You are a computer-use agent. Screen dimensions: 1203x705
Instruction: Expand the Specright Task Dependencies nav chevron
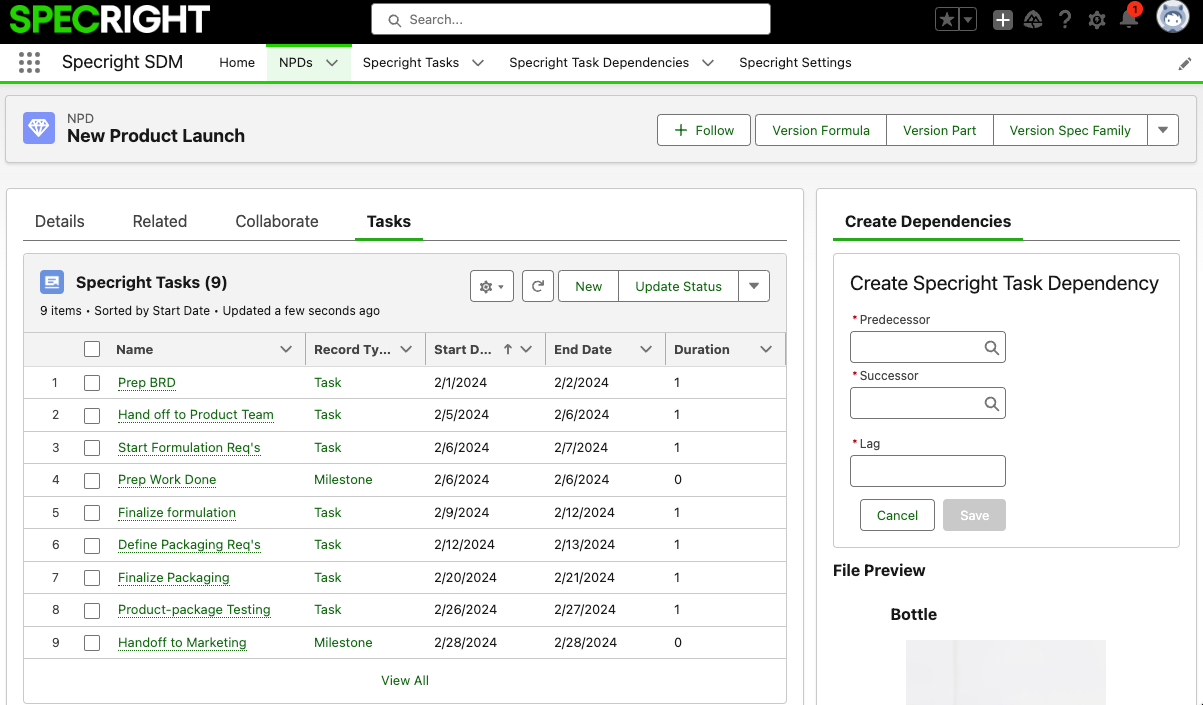point(708,62)
